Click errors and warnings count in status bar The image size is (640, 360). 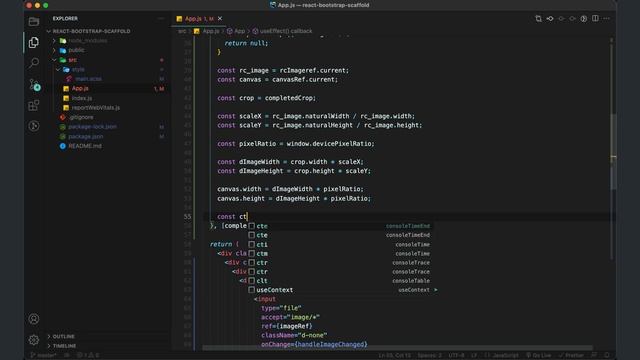coord(88,355)
